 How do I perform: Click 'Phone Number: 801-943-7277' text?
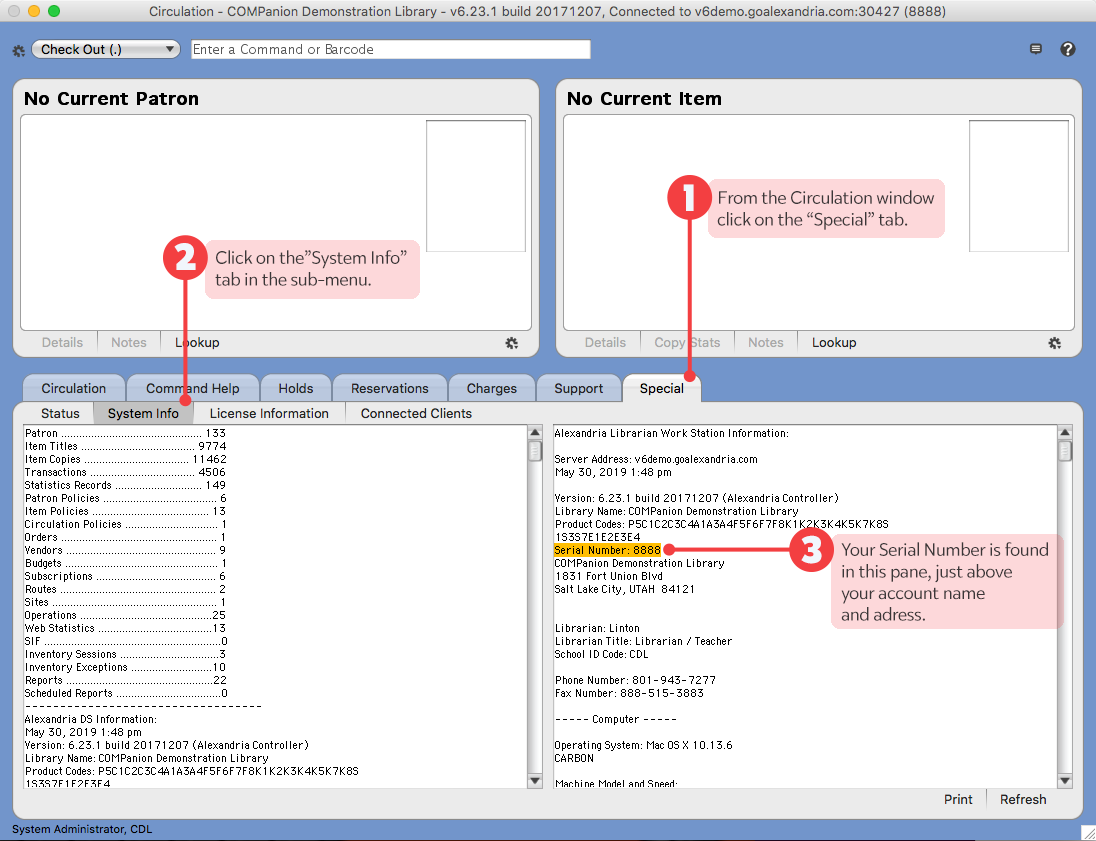(635, 680)
